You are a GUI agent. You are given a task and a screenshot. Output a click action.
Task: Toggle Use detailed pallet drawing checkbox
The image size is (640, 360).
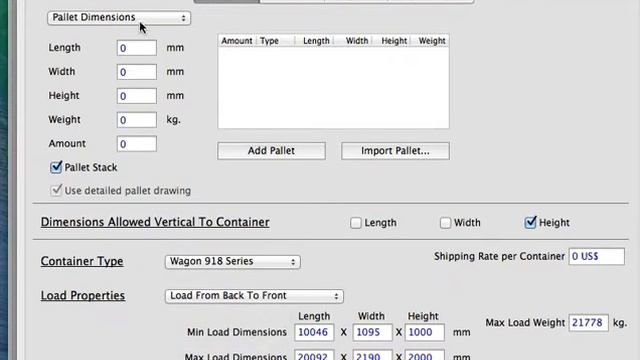(x=56, y=191)
